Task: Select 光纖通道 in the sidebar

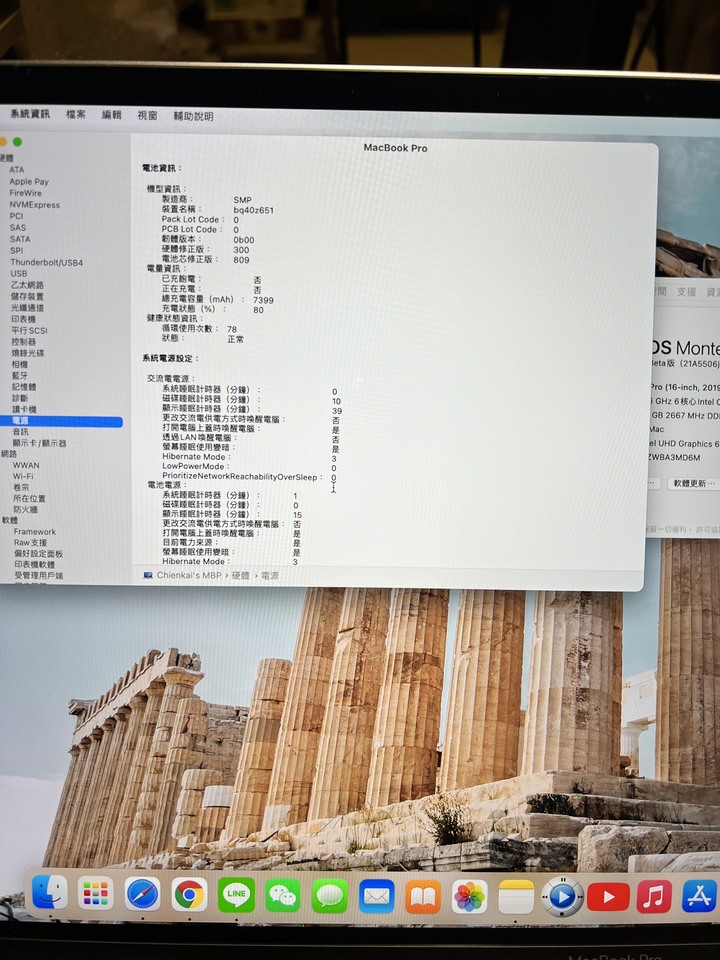Action: [27, 307]
